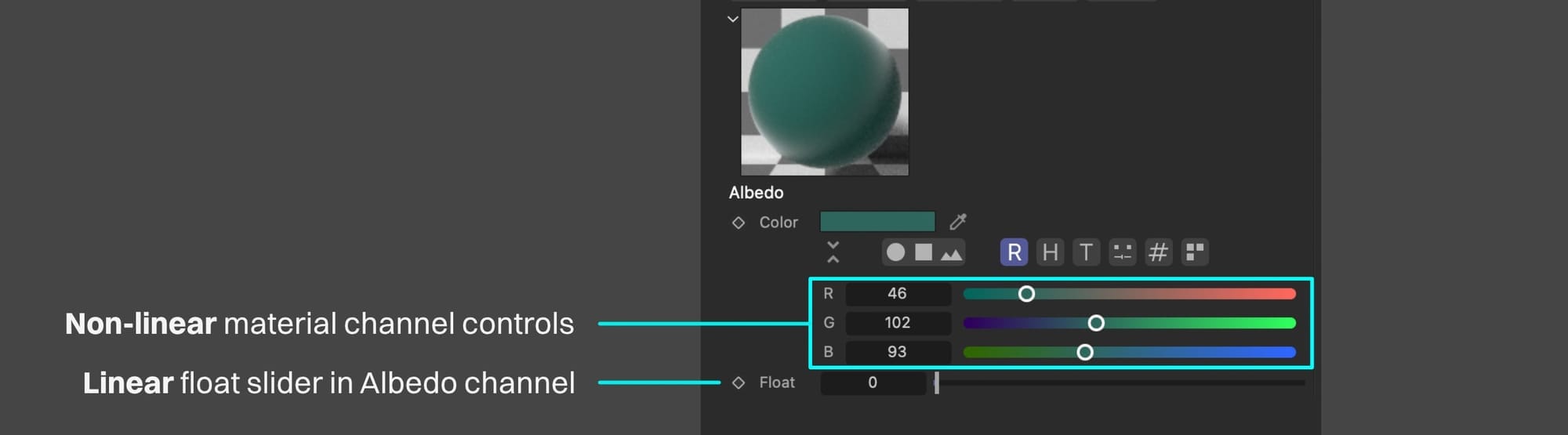Click the blue channel slider handle
Image resolution: width=1568 pixels, height=435 pixels.
click(1085, 352)
